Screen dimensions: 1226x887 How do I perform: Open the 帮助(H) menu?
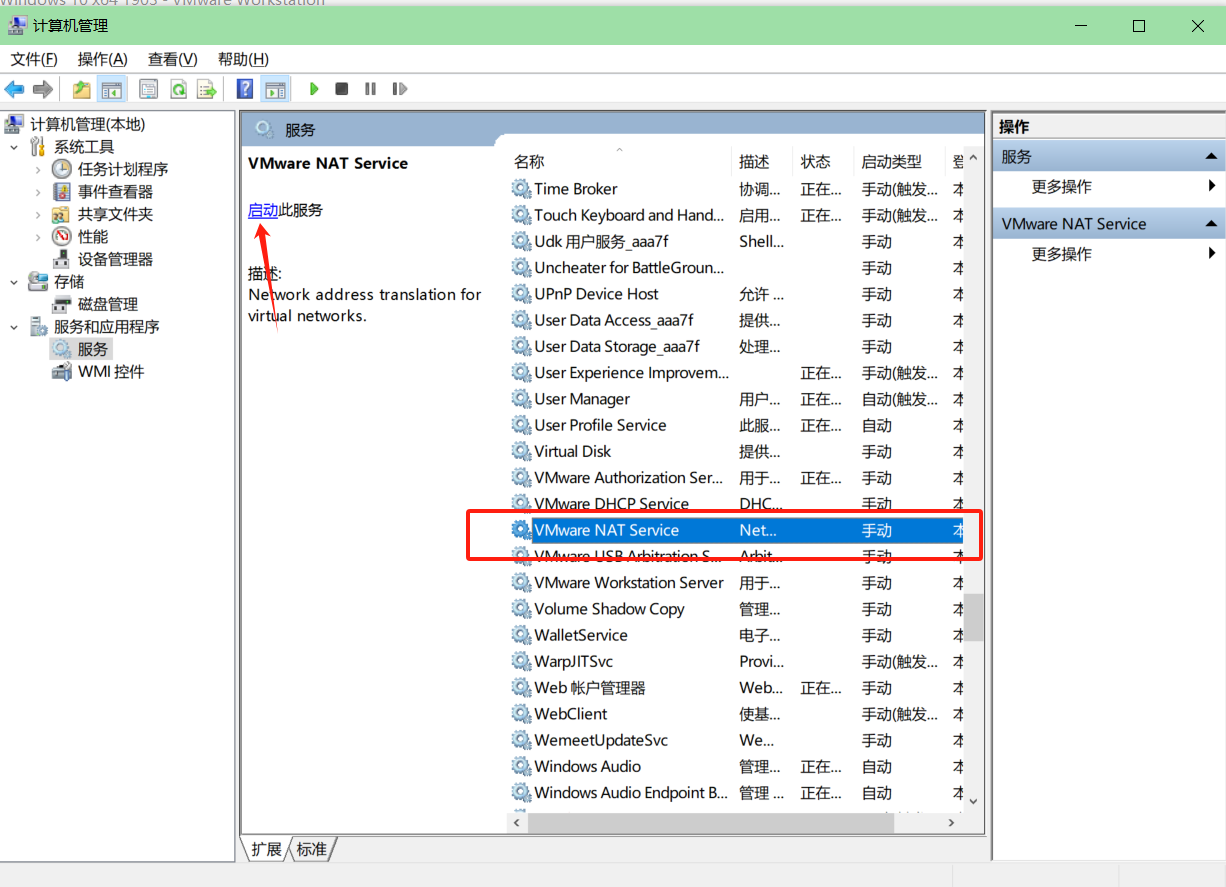coord(243,59)
